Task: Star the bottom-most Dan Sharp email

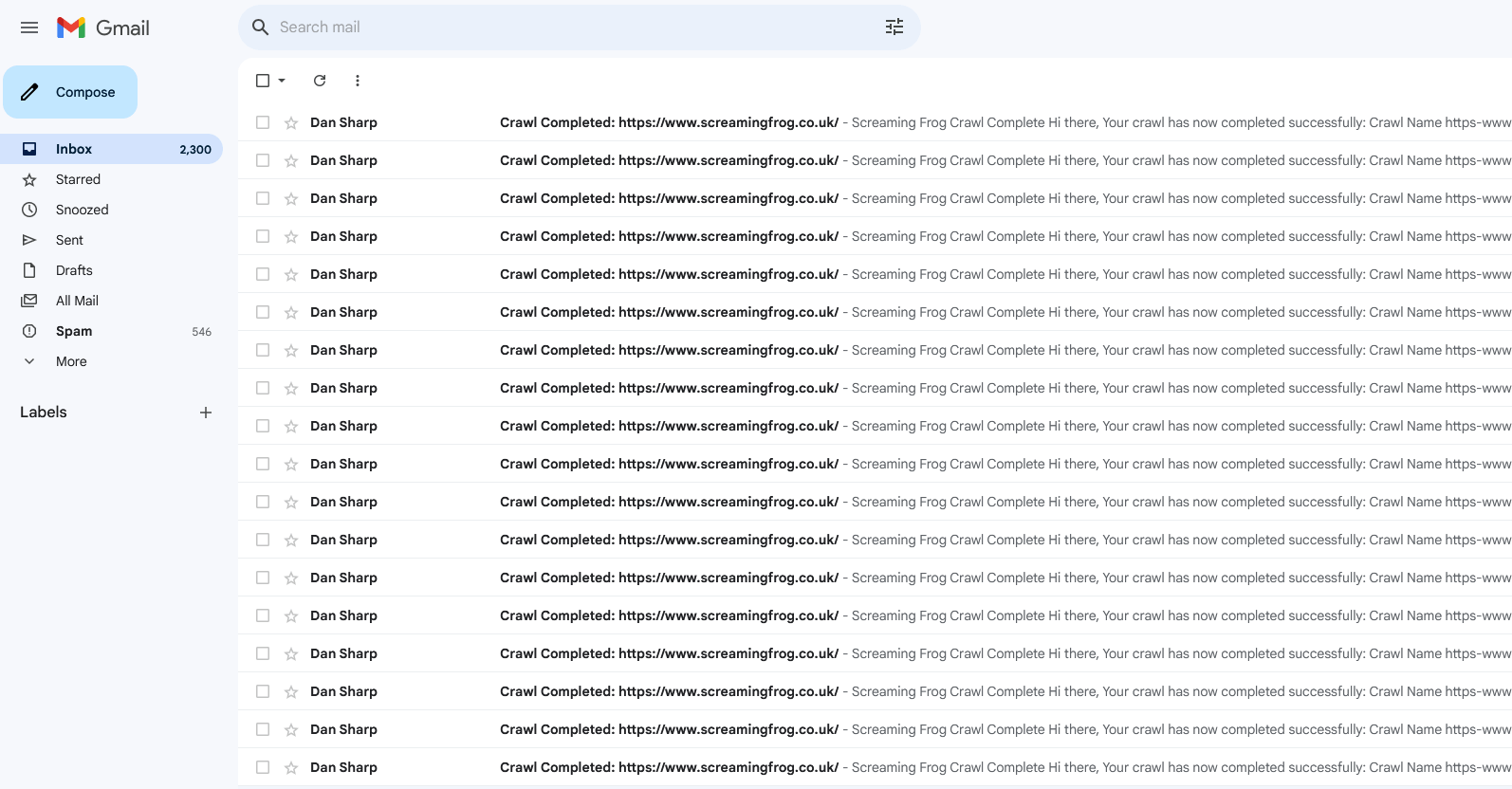Action: 291,767
